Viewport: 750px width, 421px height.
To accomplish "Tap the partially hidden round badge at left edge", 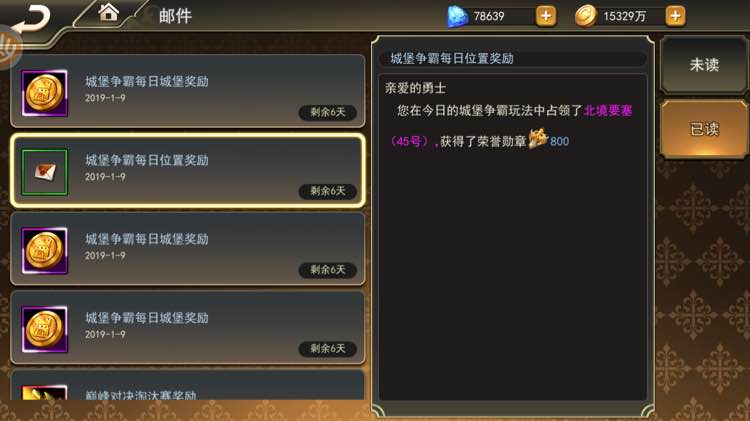I will pyautogui.click(x=10, y=48).
